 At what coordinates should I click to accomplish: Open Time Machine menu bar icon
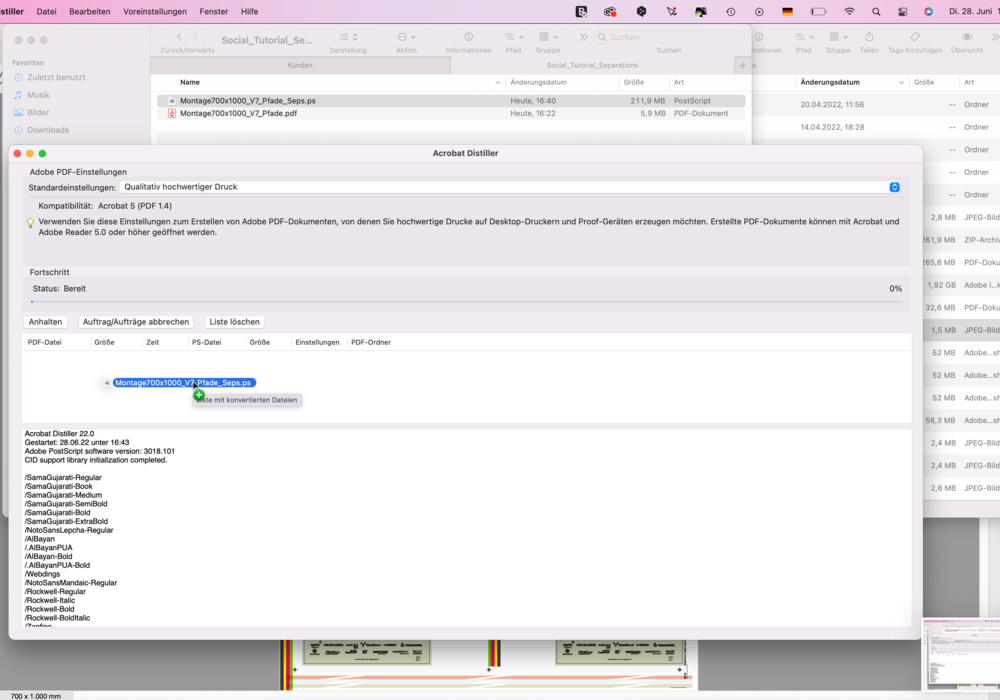730,11
